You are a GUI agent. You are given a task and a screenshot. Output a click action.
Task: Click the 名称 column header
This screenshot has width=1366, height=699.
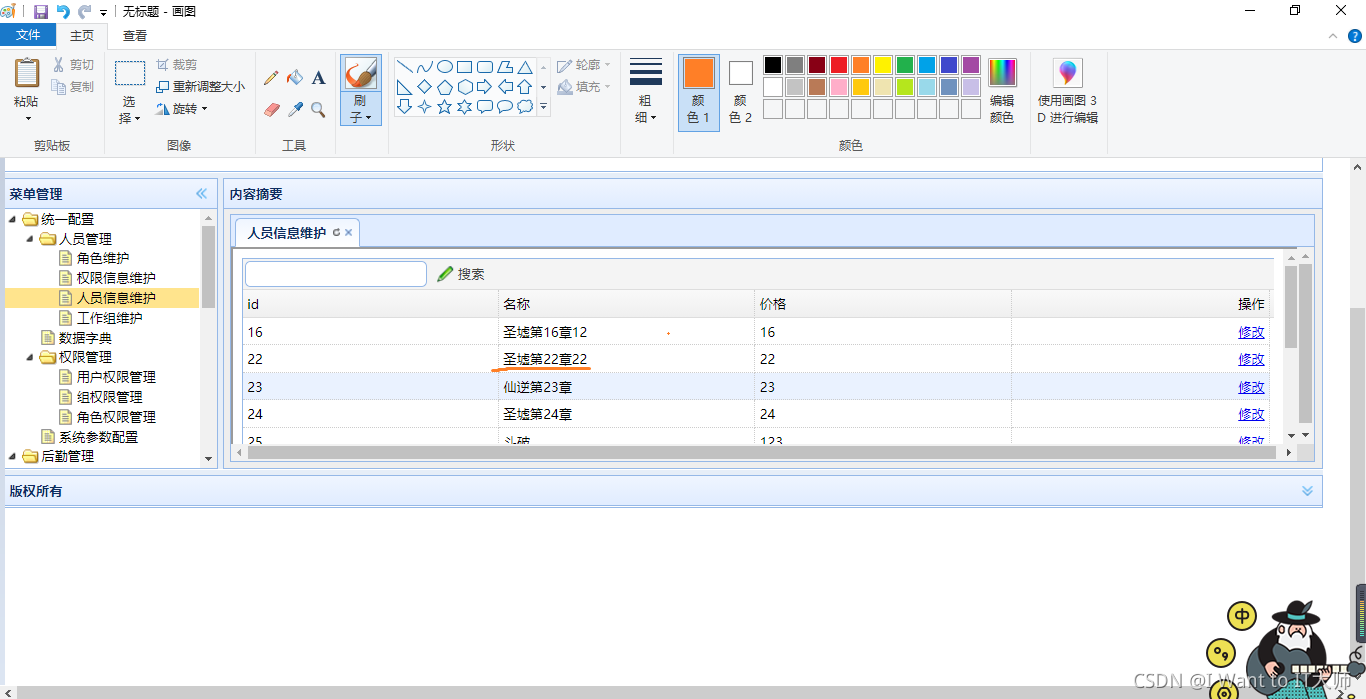pyautogui.click(x=626, y=304)
